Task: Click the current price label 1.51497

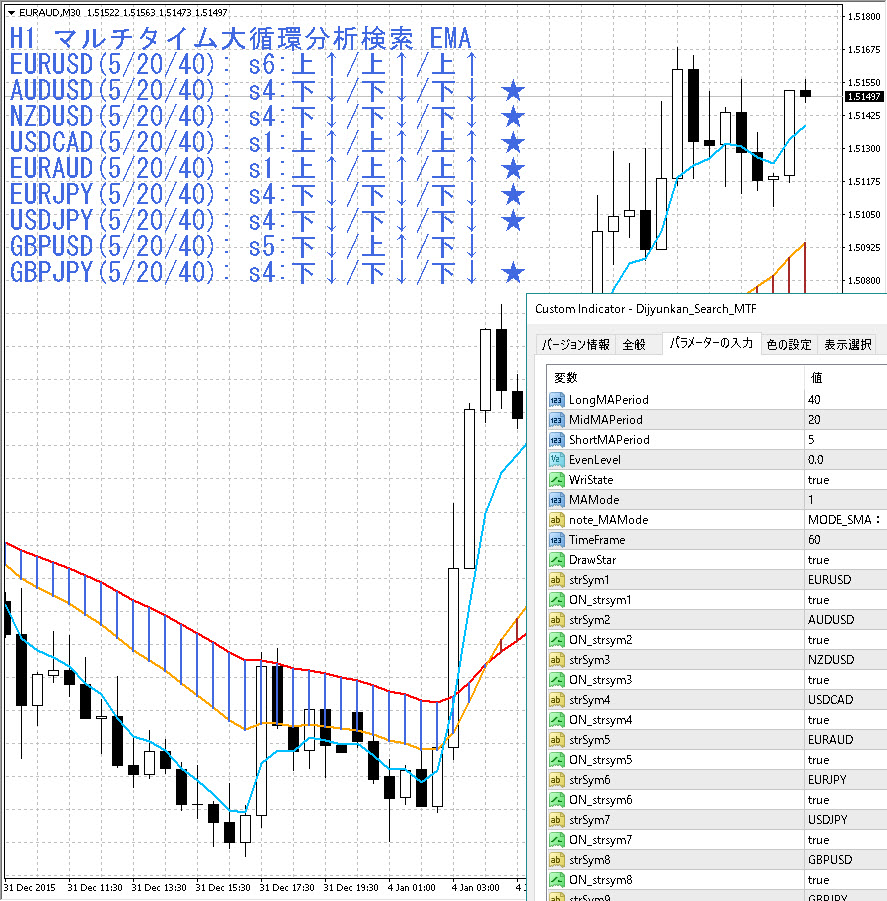Action: (x=864, y=97)
